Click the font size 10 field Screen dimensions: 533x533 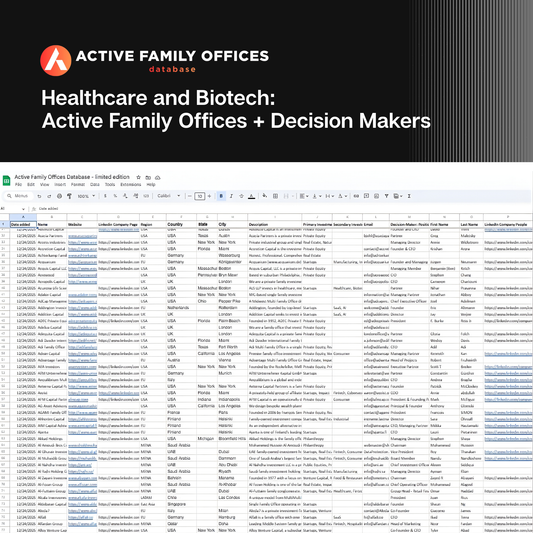point(200,196)
